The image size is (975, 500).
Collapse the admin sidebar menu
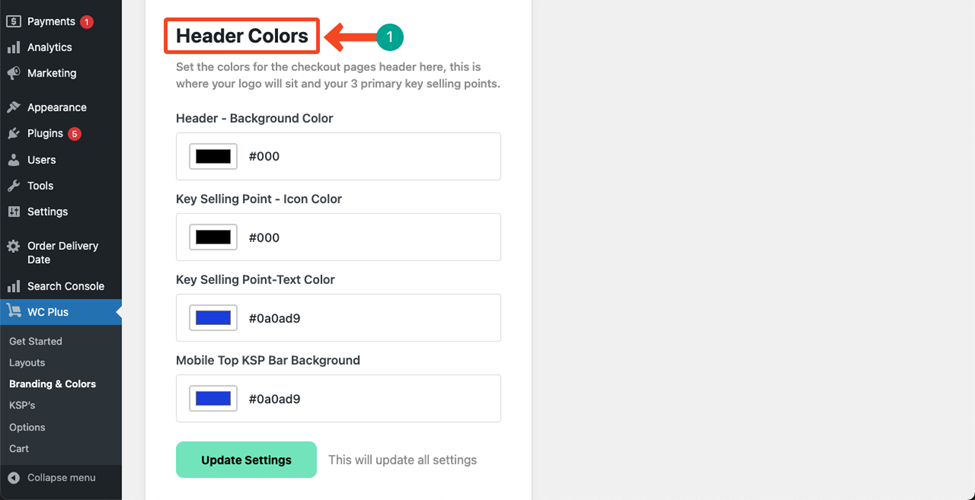52,478
